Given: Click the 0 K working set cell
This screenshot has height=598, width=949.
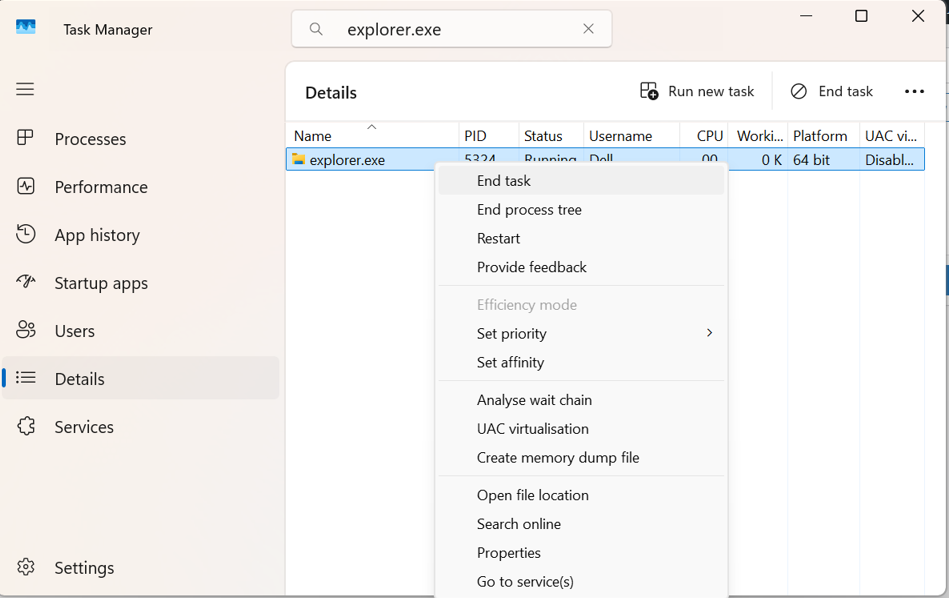Looking at the screenshot, I should [x=772, y=160].
